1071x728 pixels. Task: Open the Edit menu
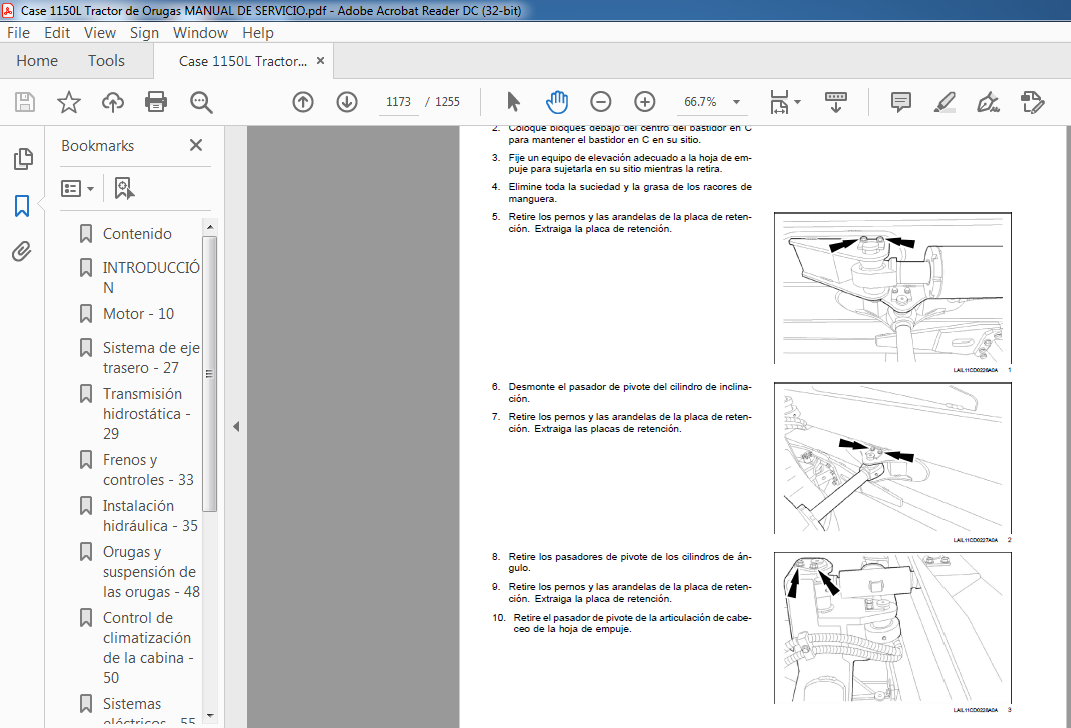tap(57, 33)
